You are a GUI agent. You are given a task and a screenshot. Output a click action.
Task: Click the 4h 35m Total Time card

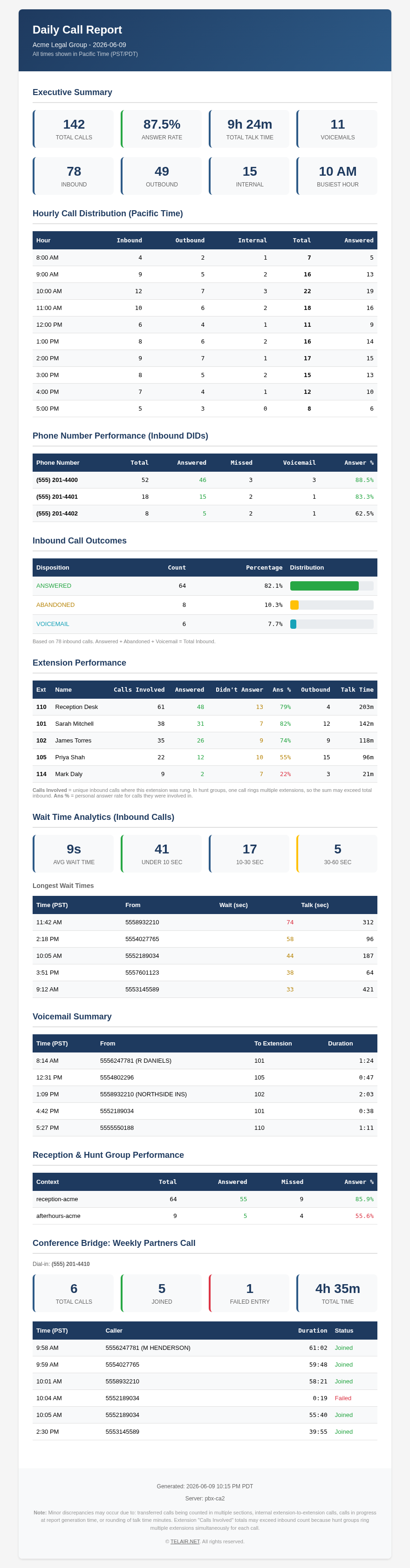pos(337,1293)
